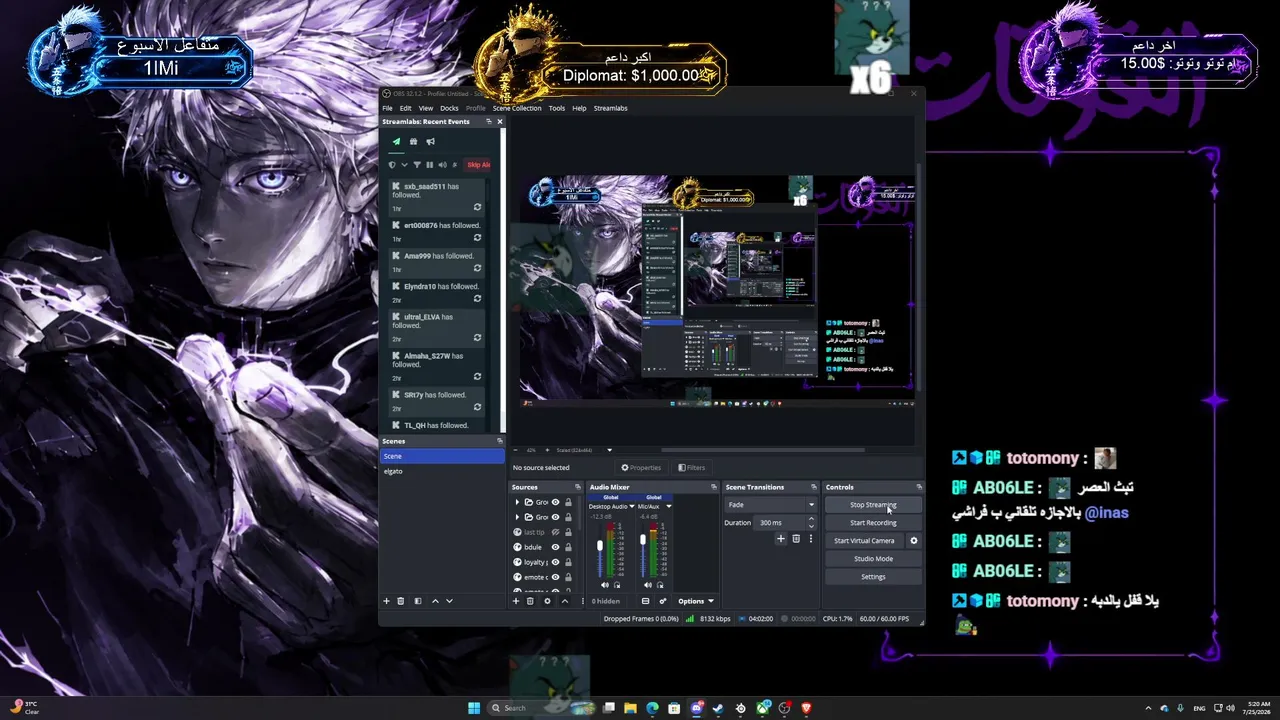Viewport: 1280px width, 720px height.
Task: Open the gift icon tab in Streamlabs
Action: coord(413,142)
